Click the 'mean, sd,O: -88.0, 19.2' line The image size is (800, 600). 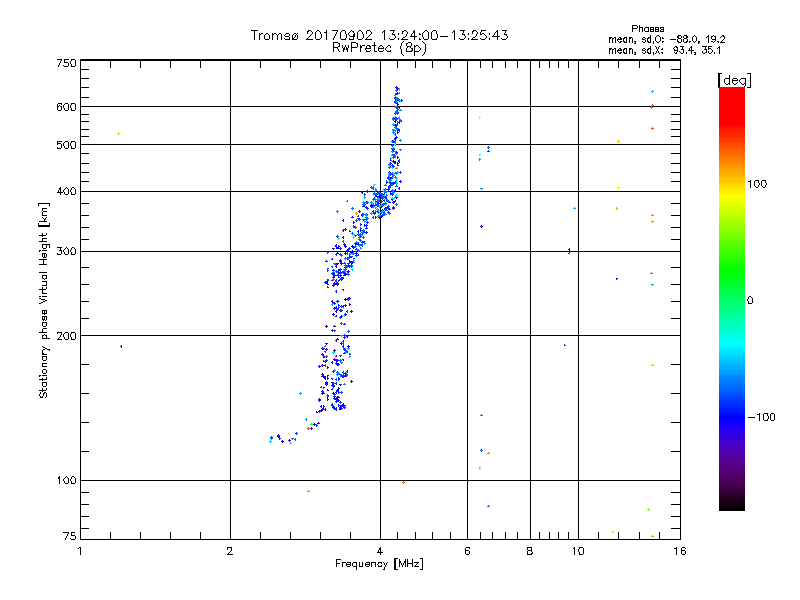point(666,40)
